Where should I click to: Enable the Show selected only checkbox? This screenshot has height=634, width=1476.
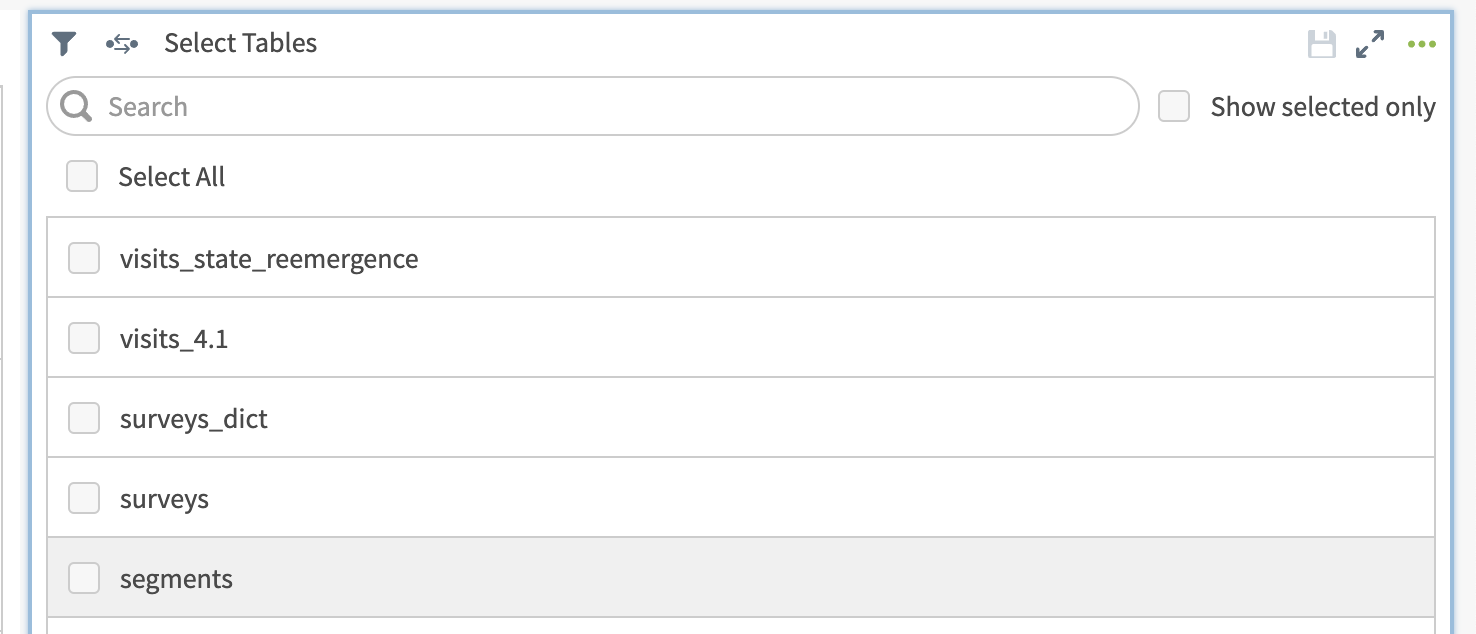click(1174, 106)
